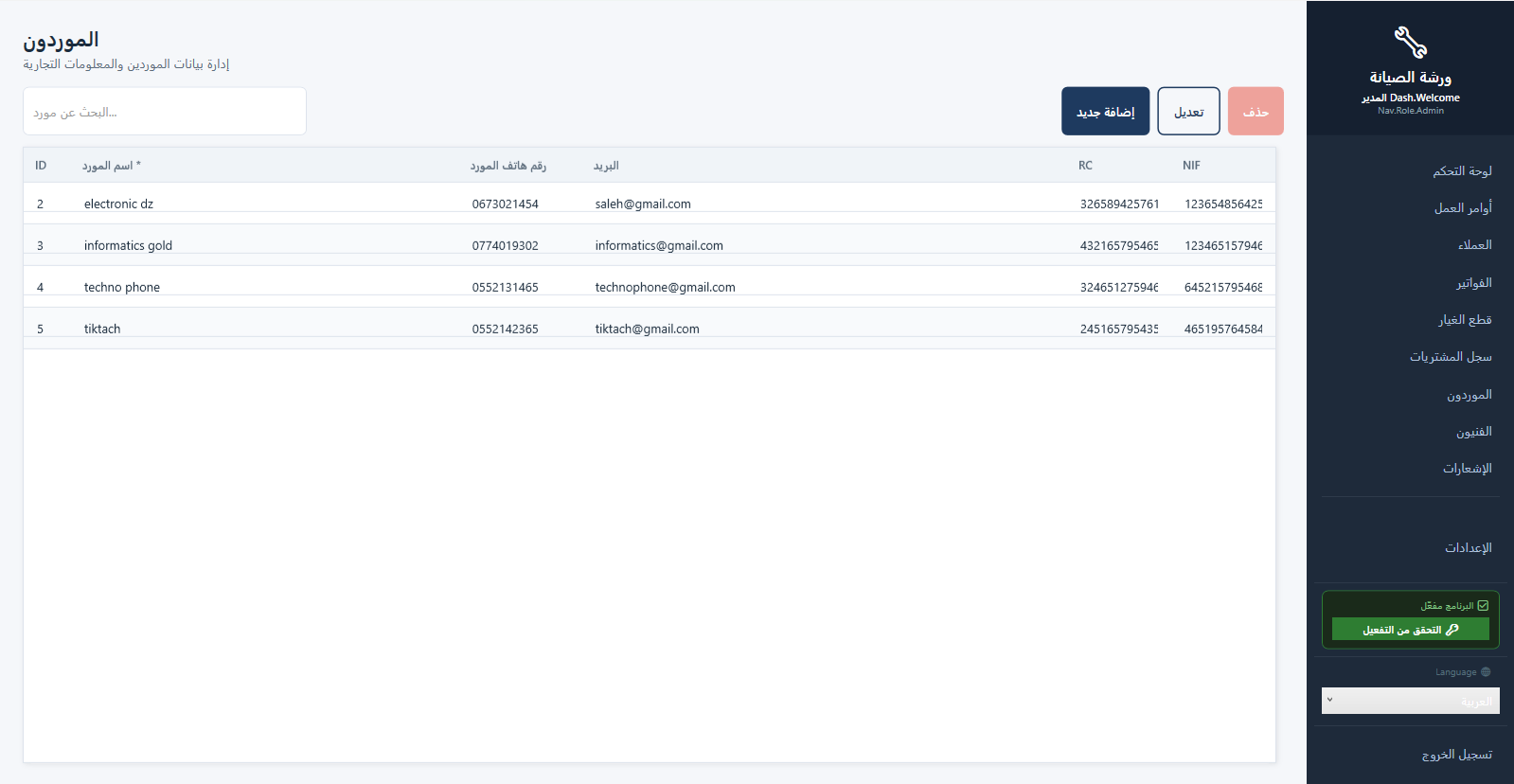This screenshot has width=1514, height=784.
Task: Click NIF value starting with 46519576
Action: coord(1223,330)
